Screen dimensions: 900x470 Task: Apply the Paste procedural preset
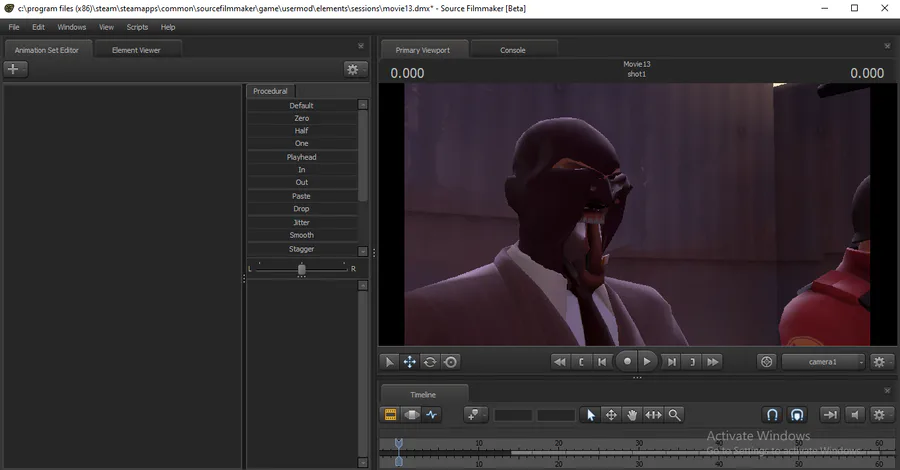pos(302,196)
